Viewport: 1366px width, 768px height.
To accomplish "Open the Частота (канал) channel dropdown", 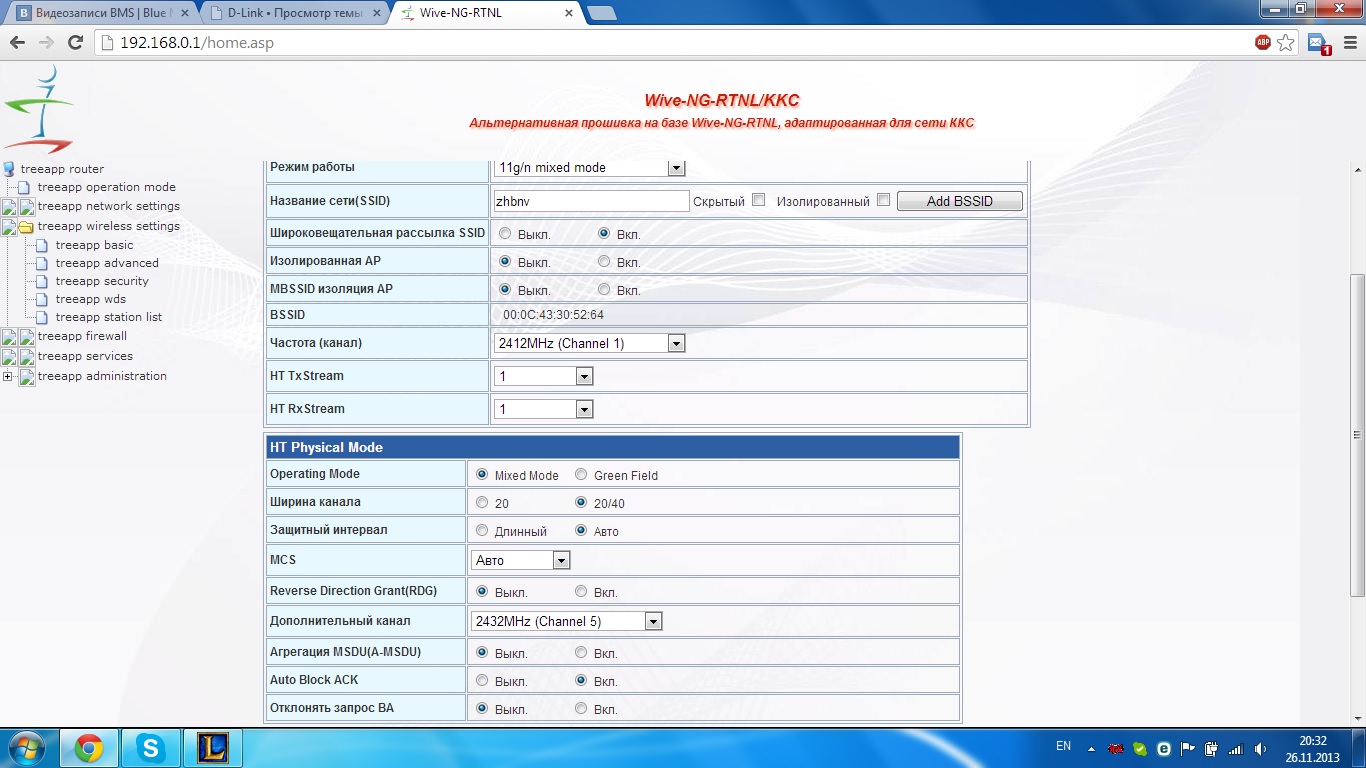I will [589, 343].
